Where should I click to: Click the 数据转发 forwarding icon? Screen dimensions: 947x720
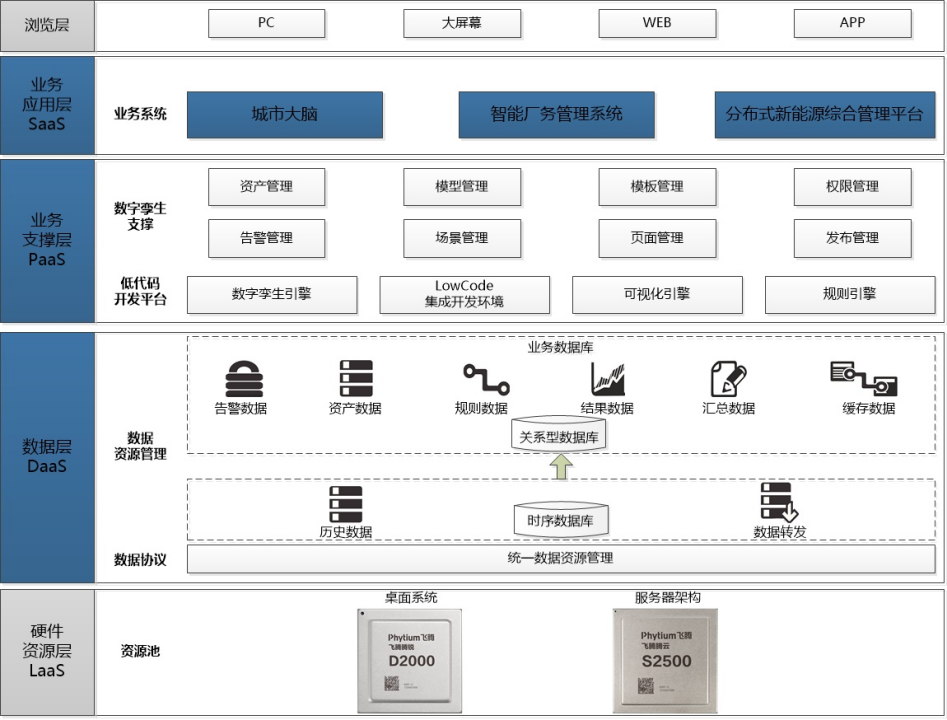click(778, 503)
